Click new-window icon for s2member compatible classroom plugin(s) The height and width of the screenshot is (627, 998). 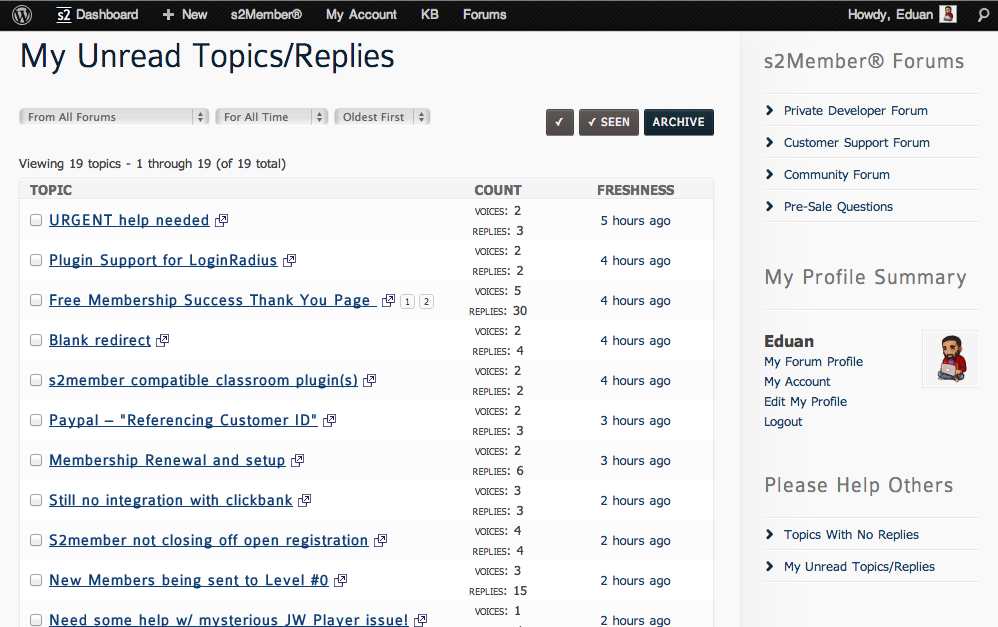[x=369, y=381]
